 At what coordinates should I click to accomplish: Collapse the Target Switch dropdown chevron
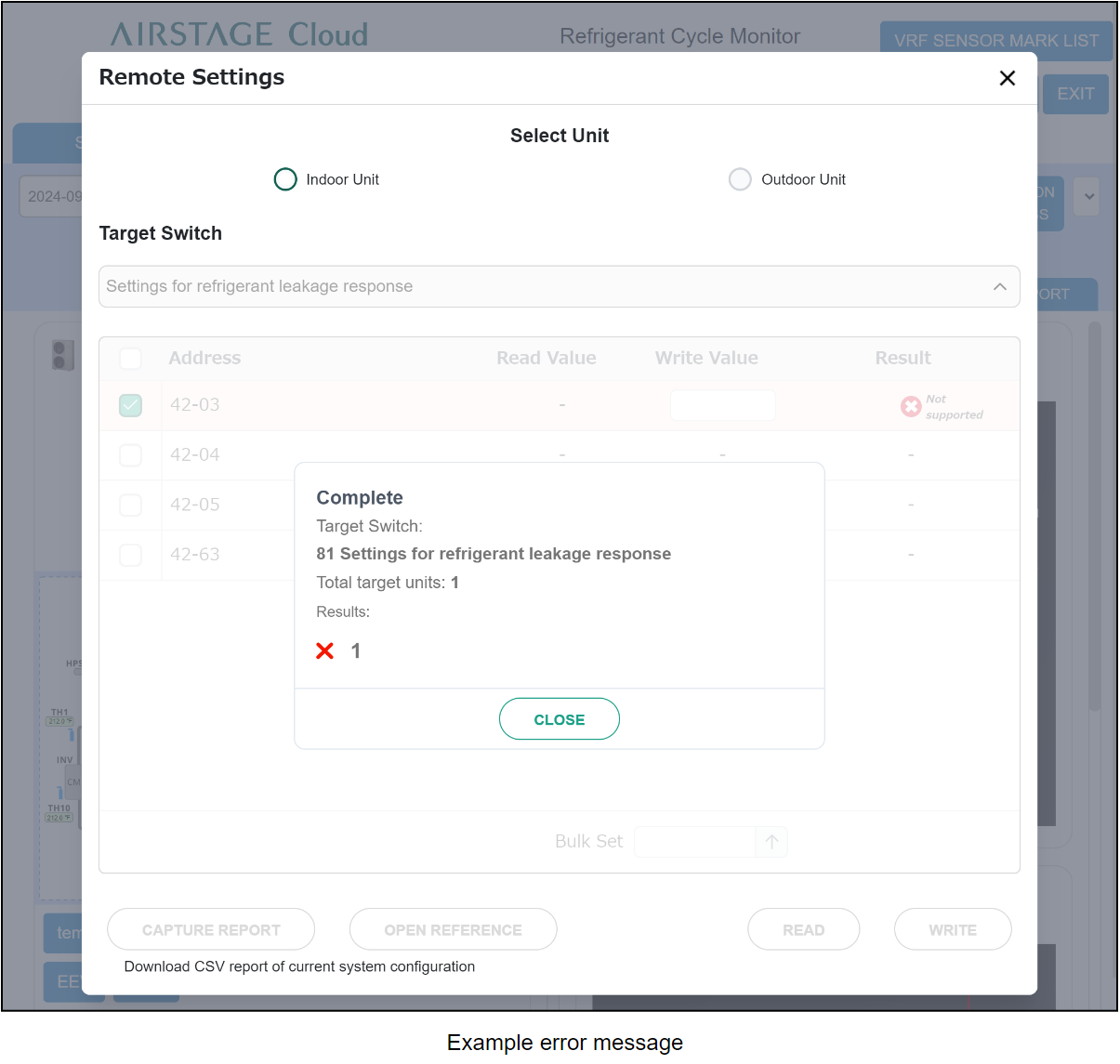(x=999, y=286)
